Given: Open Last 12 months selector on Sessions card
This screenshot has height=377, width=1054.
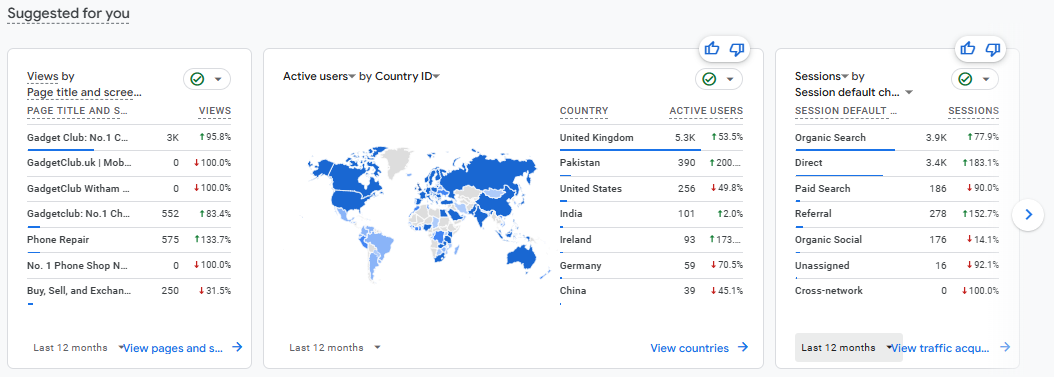Looking at the screenshot, I should click(x=848, y=347).
